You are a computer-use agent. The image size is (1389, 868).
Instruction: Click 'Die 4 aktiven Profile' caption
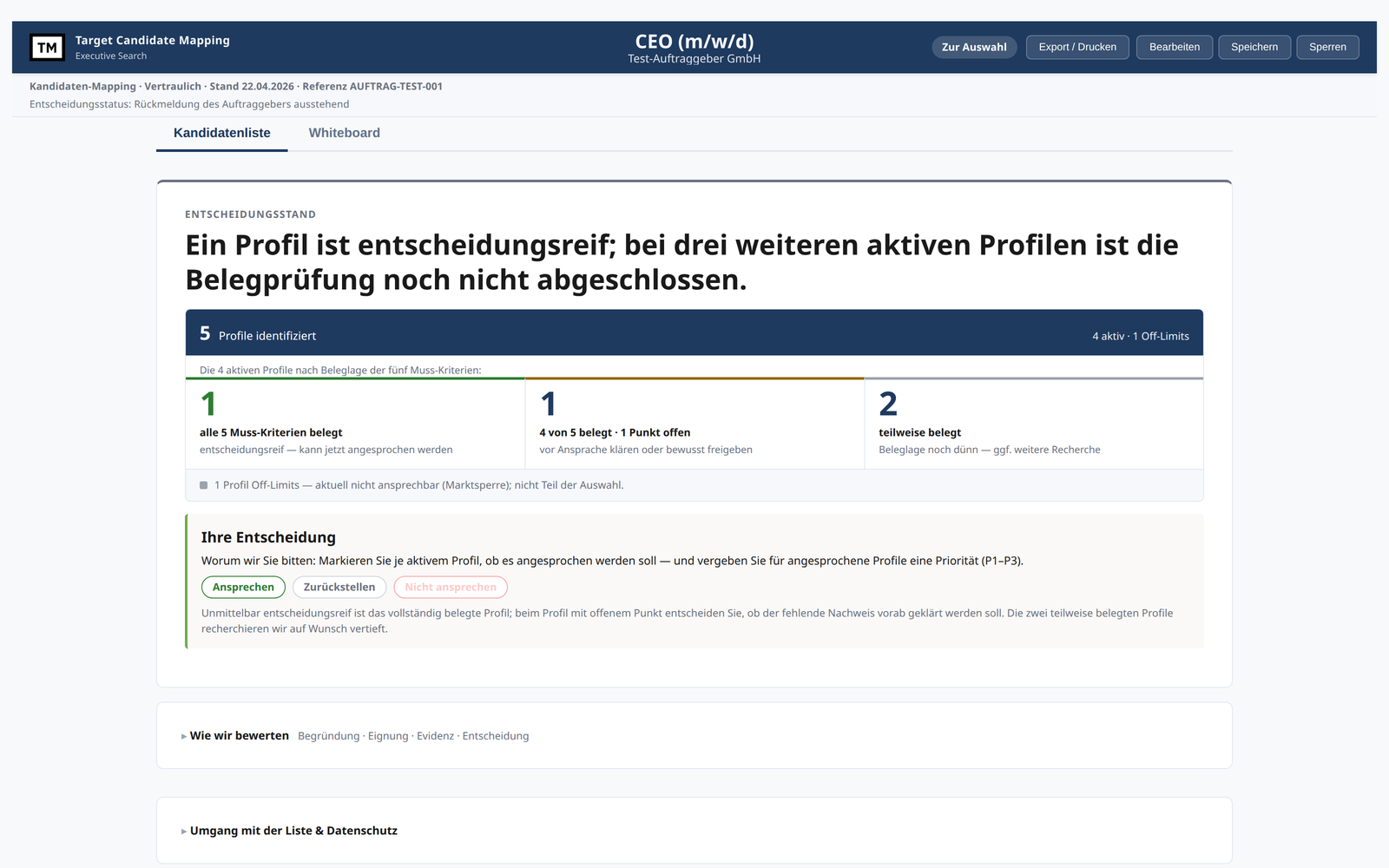340,370
